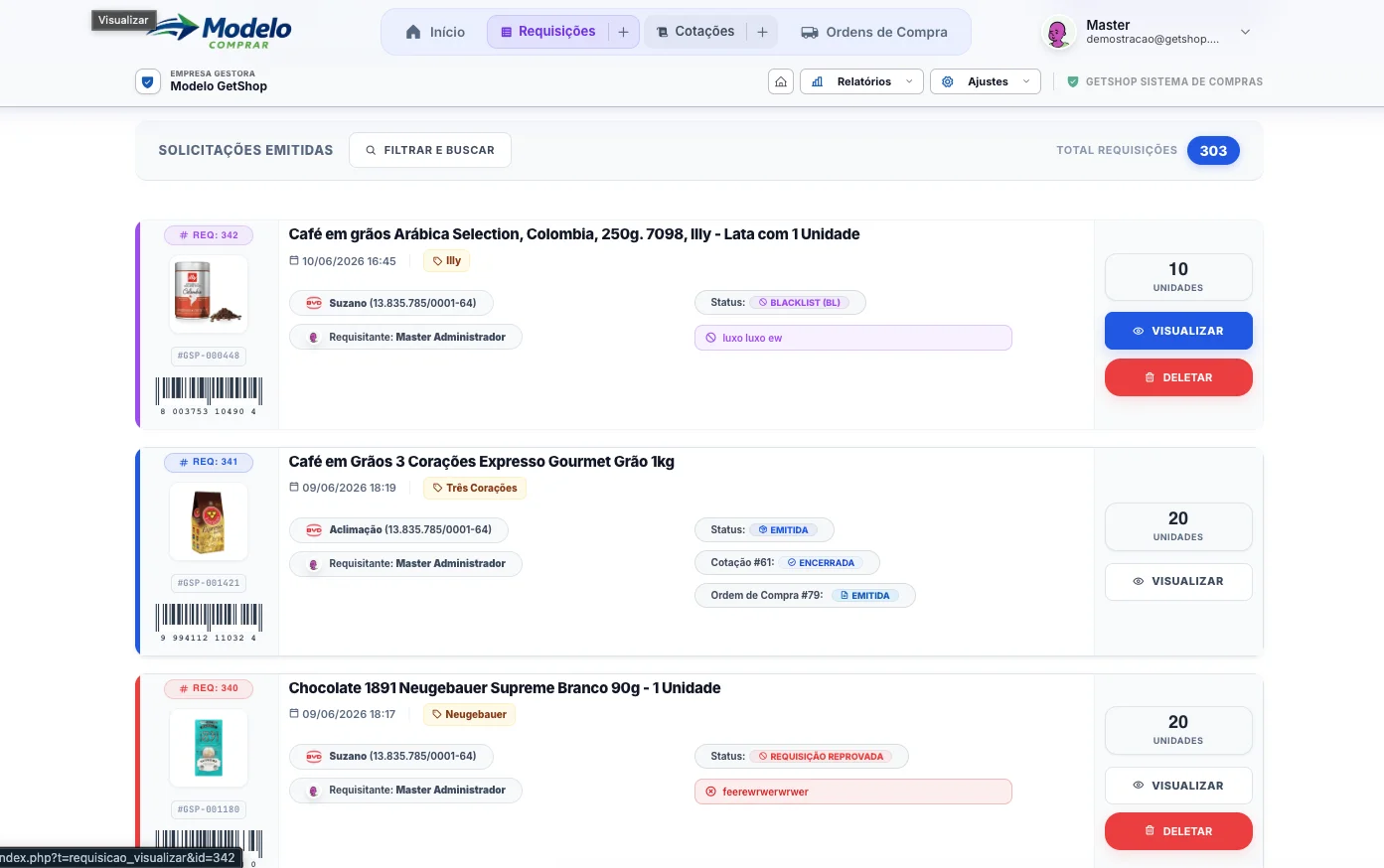This screenshot has height=868, width=1384.
Task: Open the Relatórios dropdown
Action: [861, 81]
